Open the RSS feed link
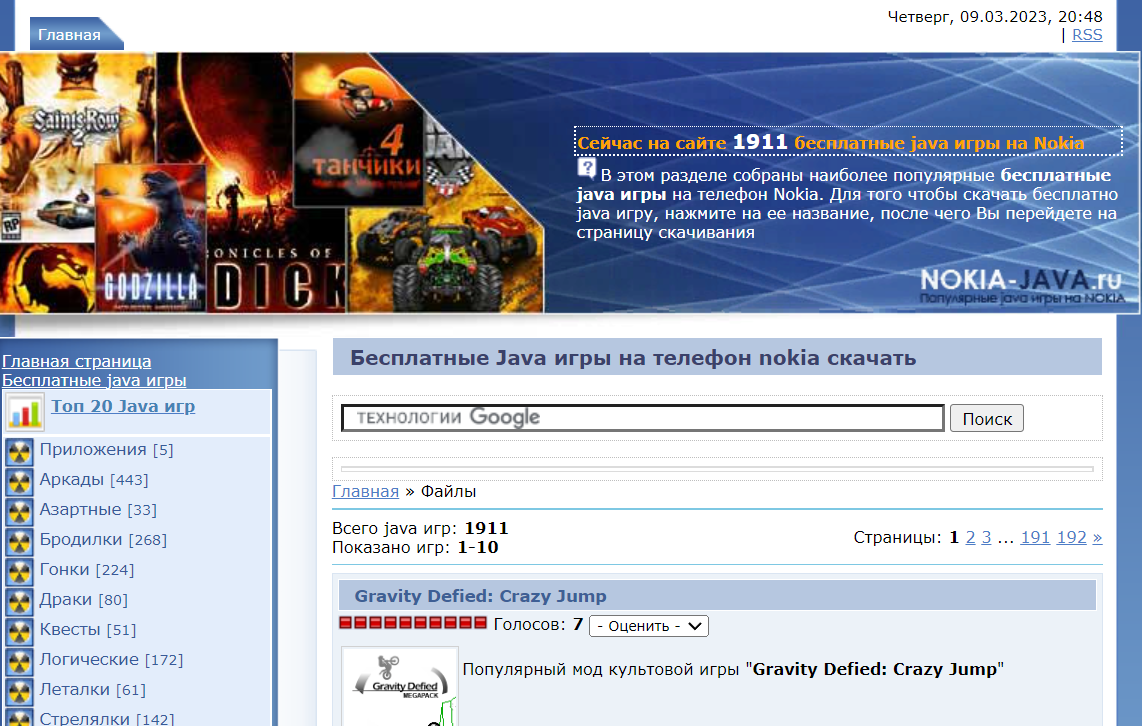The image size is (1142, 726). tap(1087, 35)
